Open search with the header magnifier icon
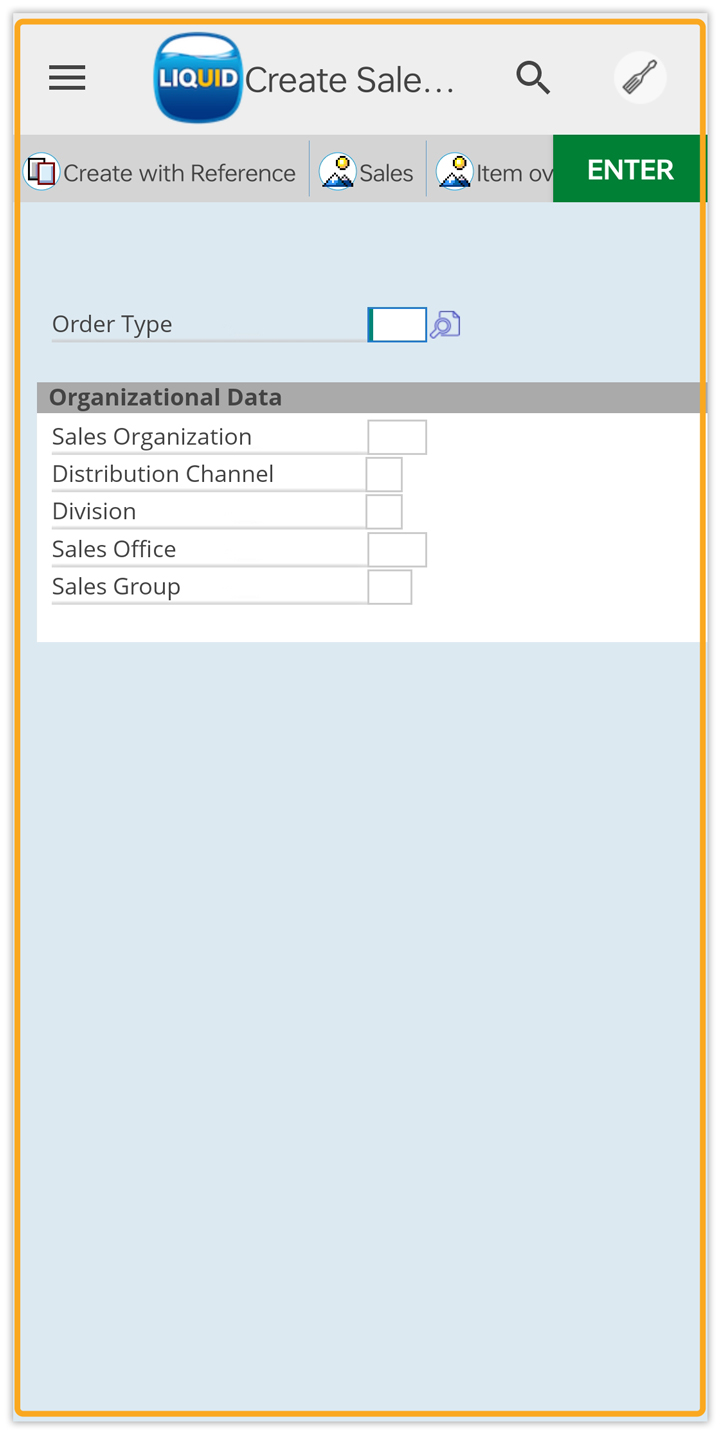This screenshot has height=1434, width=720. click(533, 77)
